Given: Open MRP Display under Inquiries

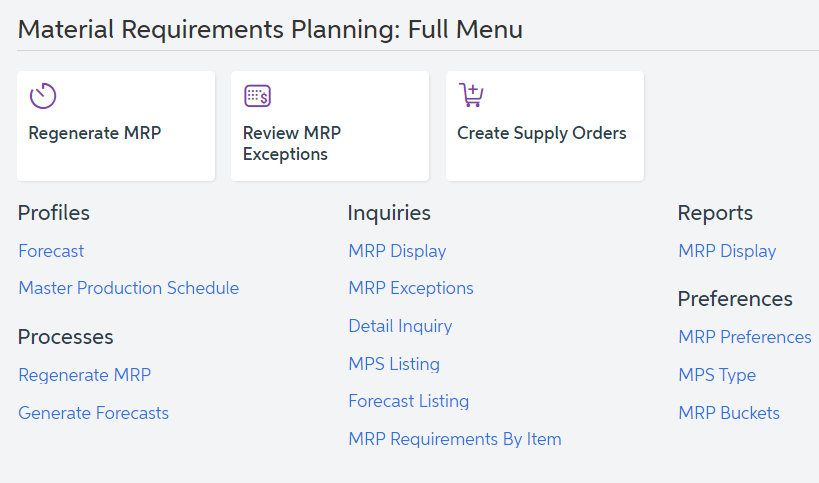Looking at the screenshot, I should [397, 251].
